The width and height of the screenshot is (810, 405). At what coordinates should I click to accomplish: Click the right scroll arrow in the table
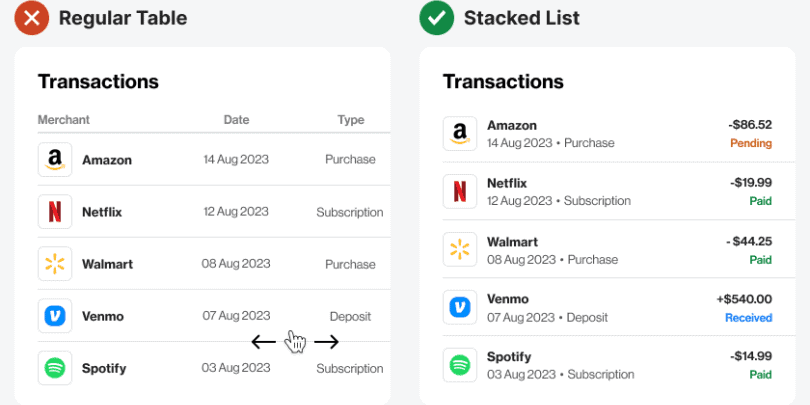(x=327, y=342)
